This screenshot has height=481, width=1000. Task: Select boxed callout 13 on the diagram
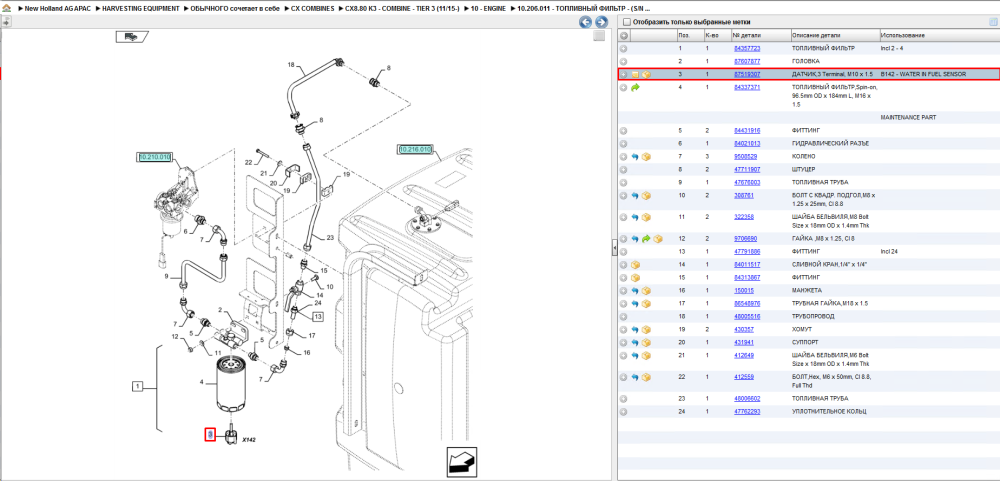coord(318,316)
